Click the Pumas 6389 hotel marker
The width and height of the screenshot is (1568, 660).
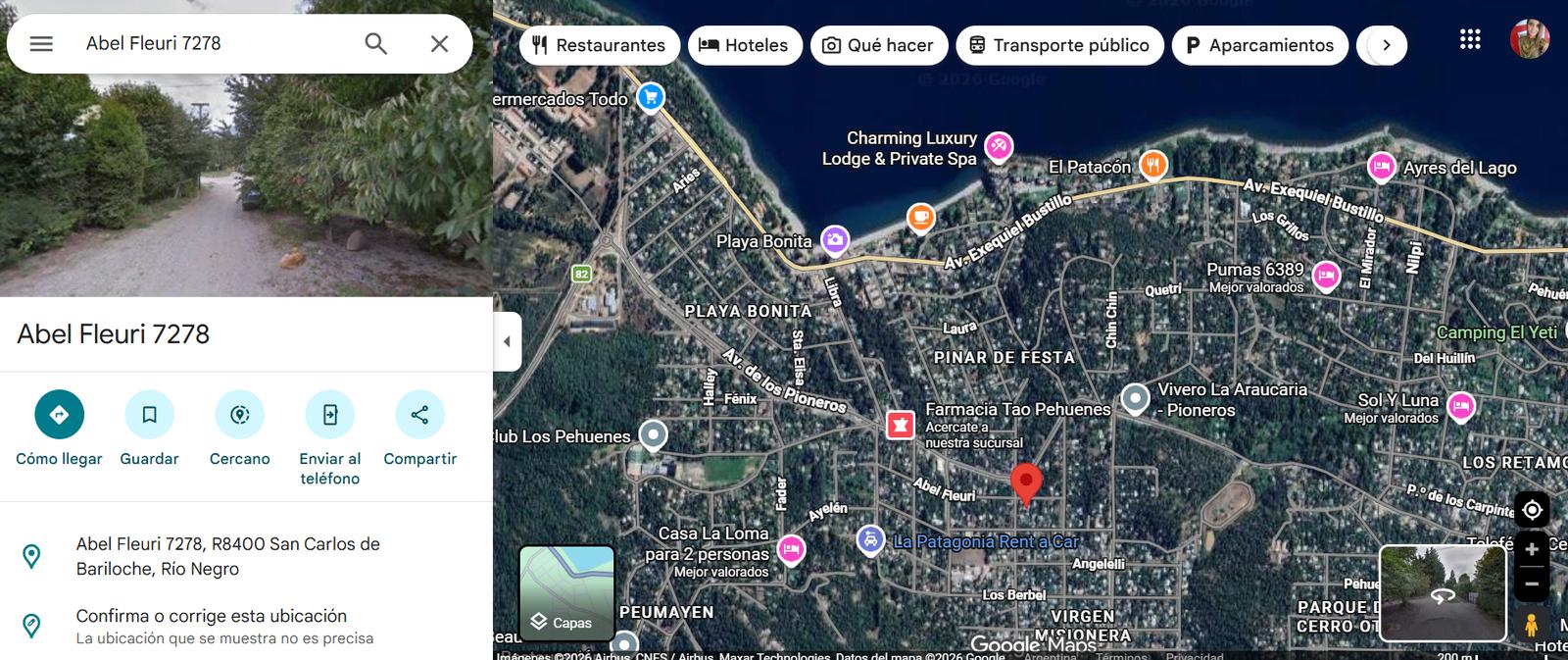tap(1326, 276)
